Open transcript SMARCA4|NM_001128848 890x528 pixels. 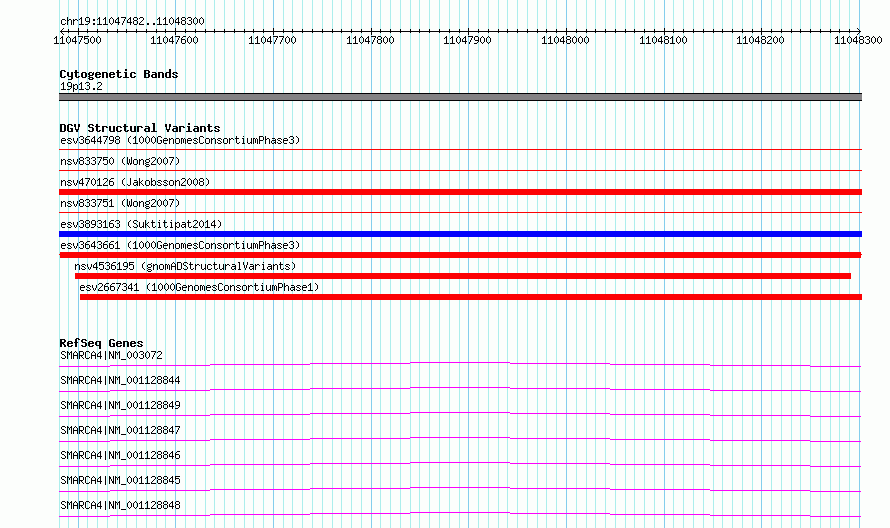(x=120, y=505)
